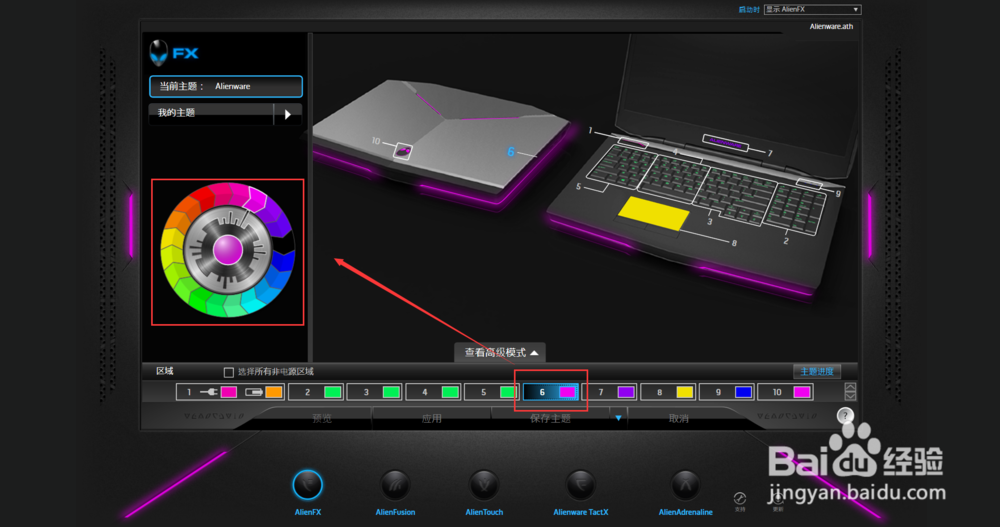This screenshot has width=1000, height=527.
Task: Click the AlienTouch text label
Action: (484, 512)
